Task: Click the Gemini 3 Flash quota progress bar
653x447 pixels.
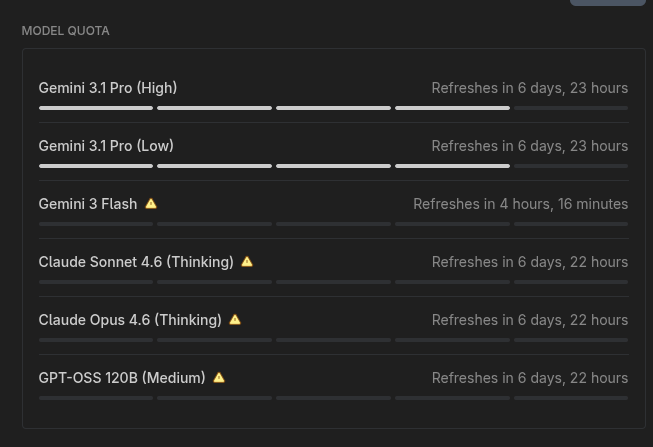Action: (x=333, y=224)
